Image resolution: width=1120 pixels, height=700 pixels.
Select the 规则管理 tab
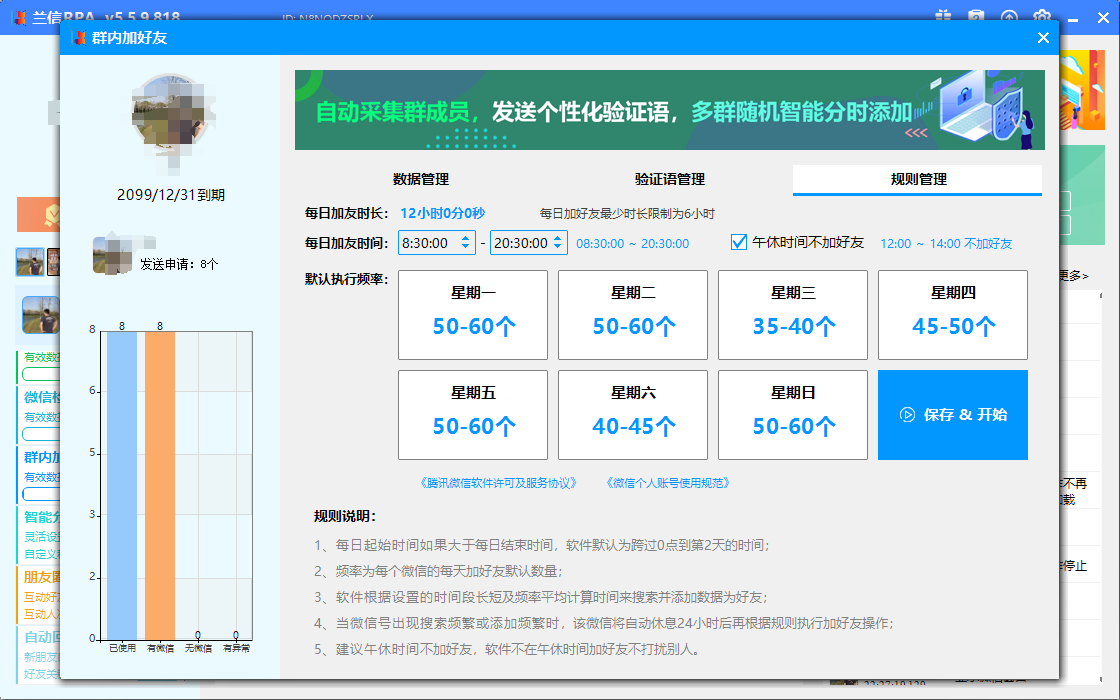[918, 180]
